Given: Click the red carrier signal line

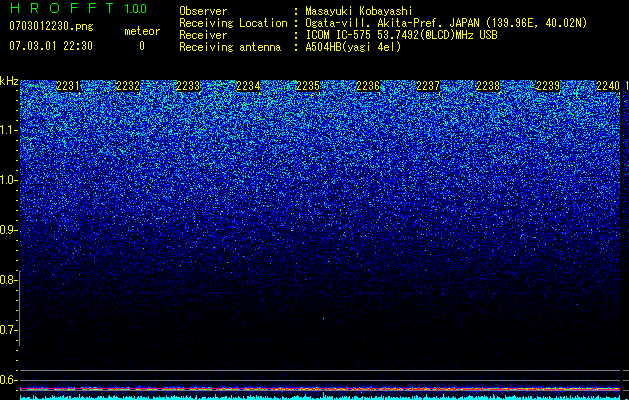Looking at the screenshot, I should 320,389.
